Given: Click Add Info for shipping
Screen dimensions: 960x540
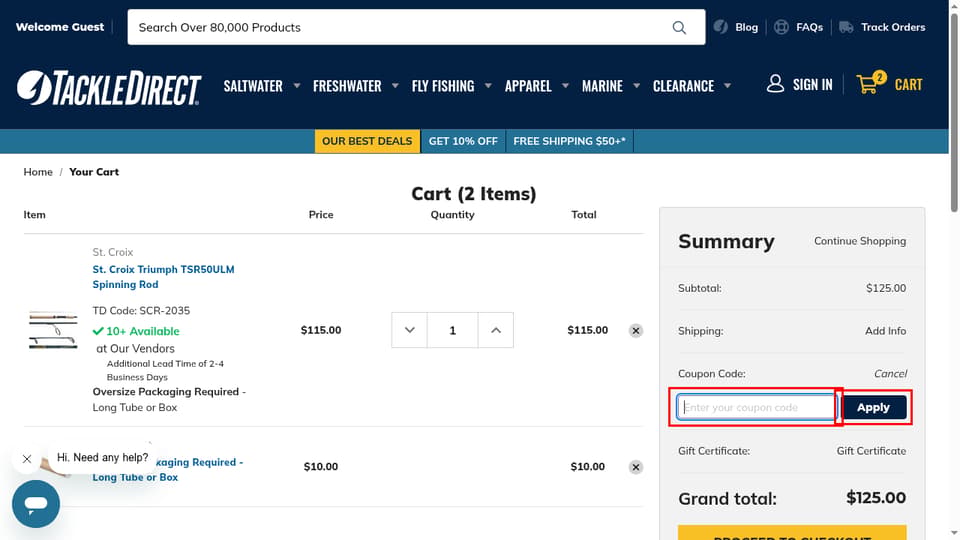Looking at the screenshot, I should pyautogui.click(x=885, y=331).
